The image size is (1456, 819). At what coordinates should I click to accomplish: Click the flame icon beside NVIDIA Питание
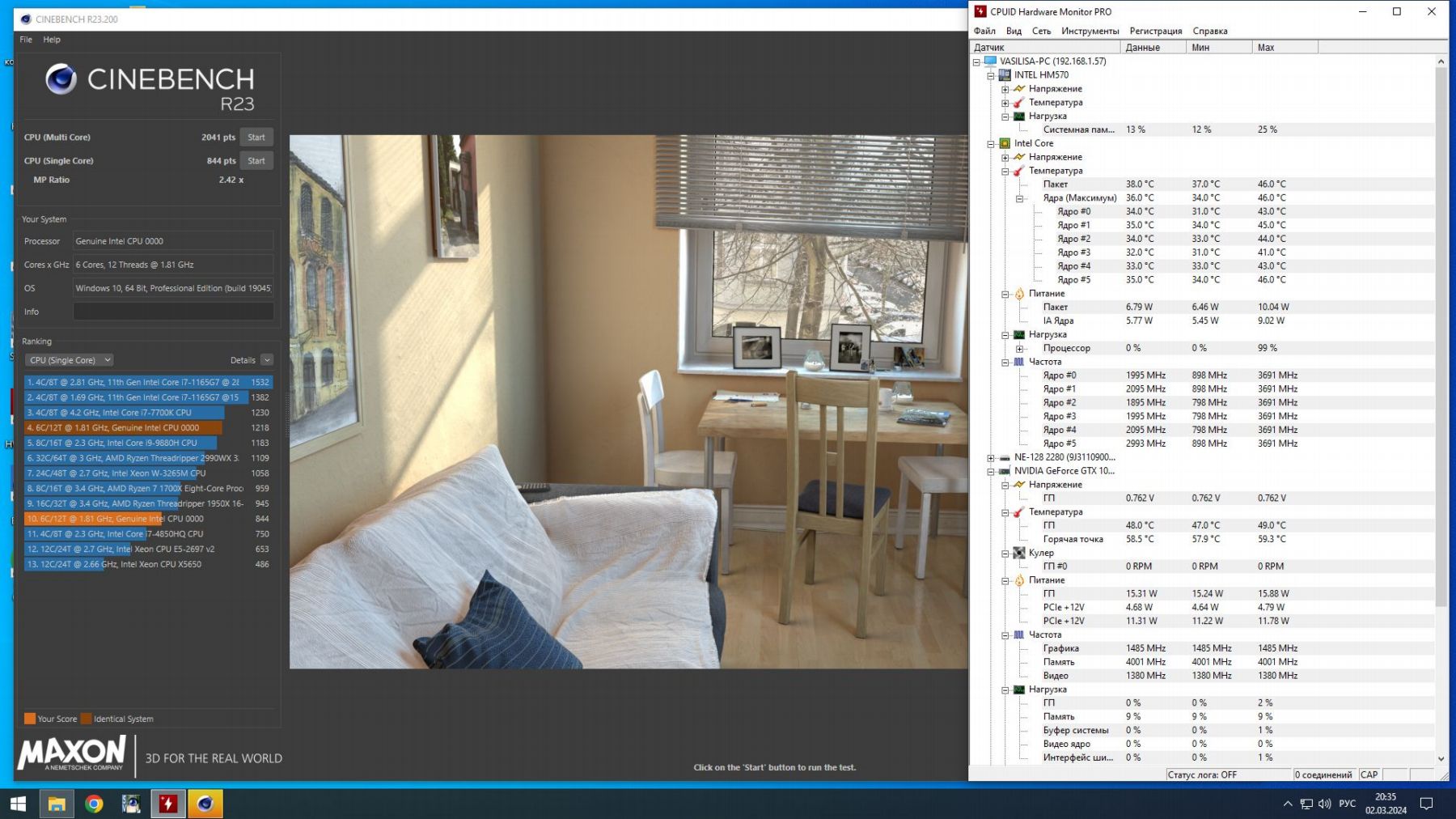click(1019, 580)
